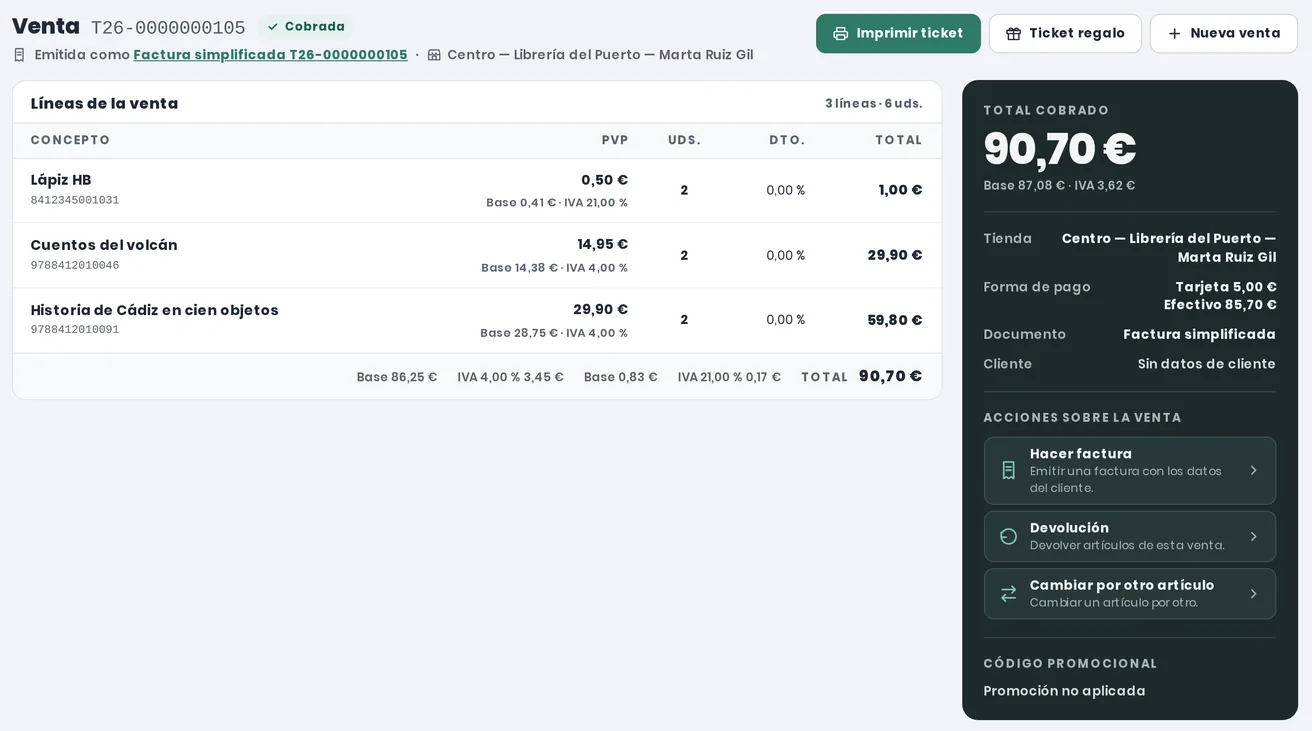Screen dimensions: 1312x731
Task: Choose Hacer factura action
Action: pyautogui.click(x=1130, y=471)
